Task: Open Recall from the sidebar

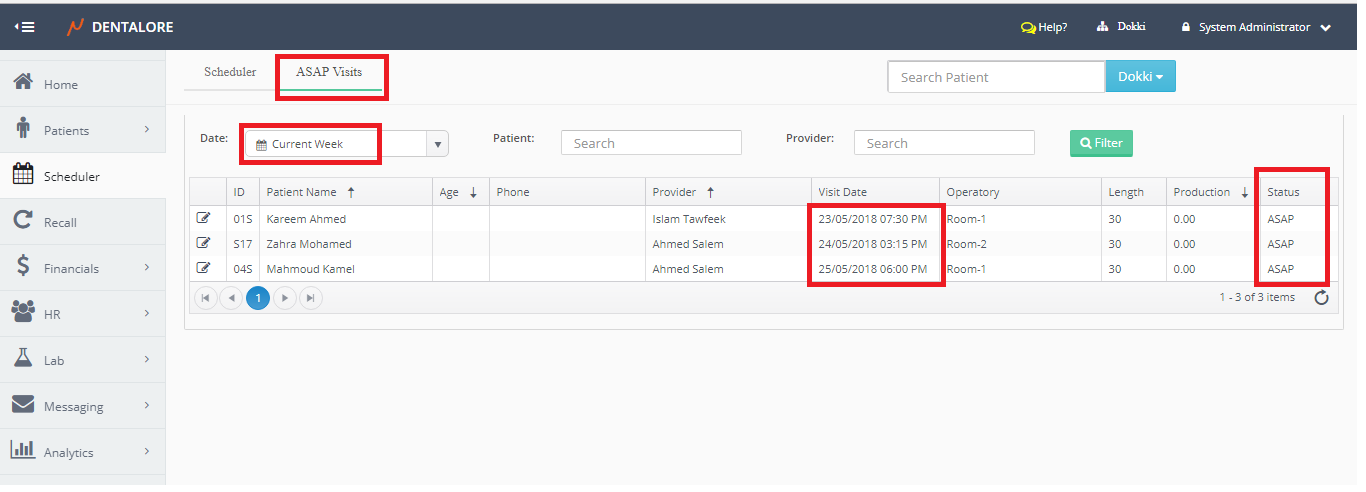Action: 60,222
